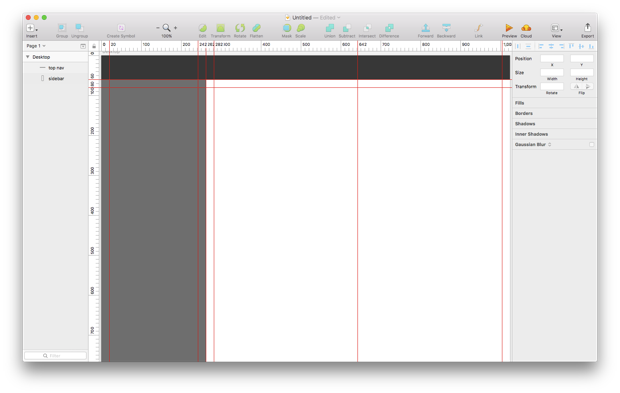Click the Create Symbol icon

pyautogui.click(x=121, y=28)
